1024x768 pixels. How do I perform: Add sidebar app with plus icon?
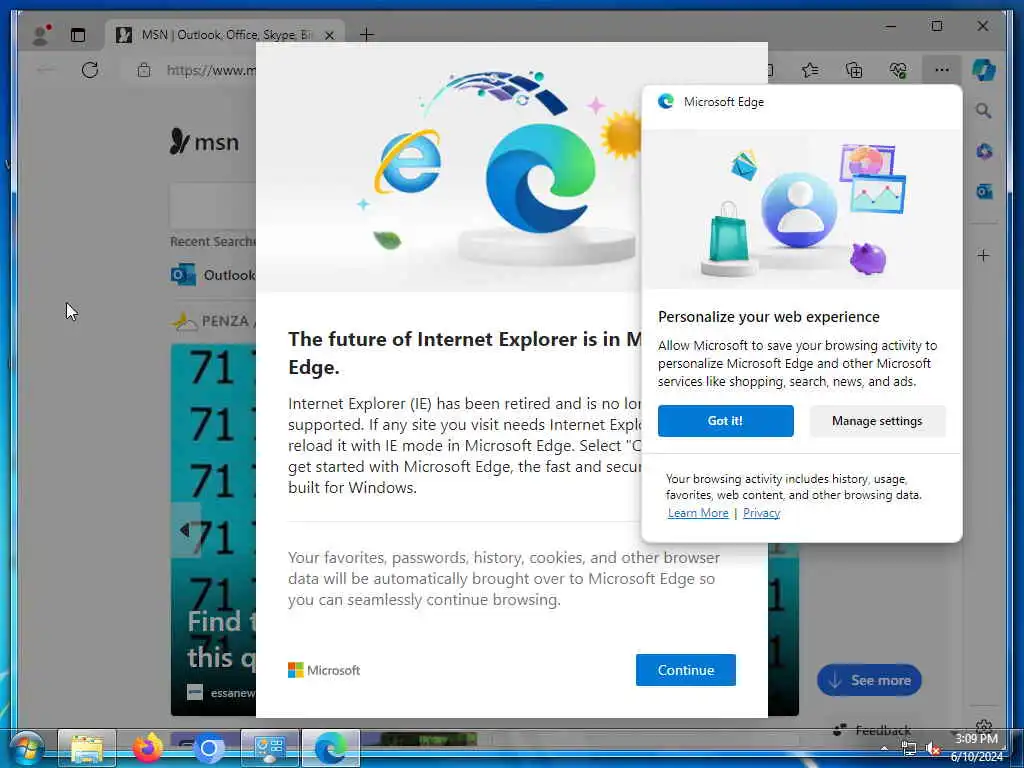pos(984,255)
